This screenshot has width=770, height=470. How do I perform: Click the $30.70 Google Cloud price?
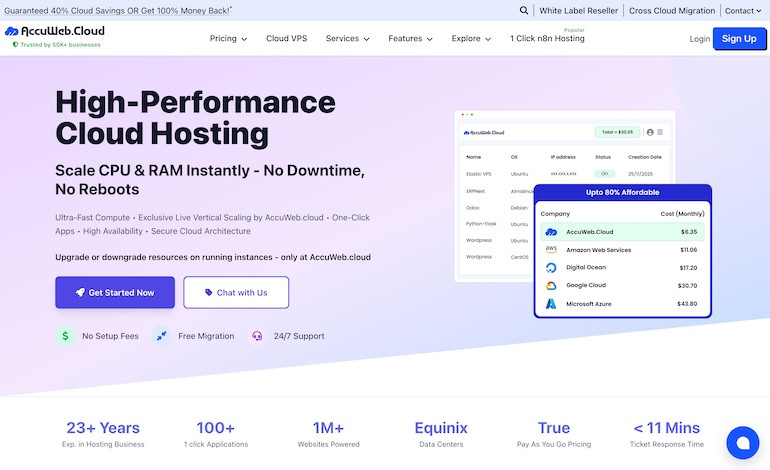688,285
